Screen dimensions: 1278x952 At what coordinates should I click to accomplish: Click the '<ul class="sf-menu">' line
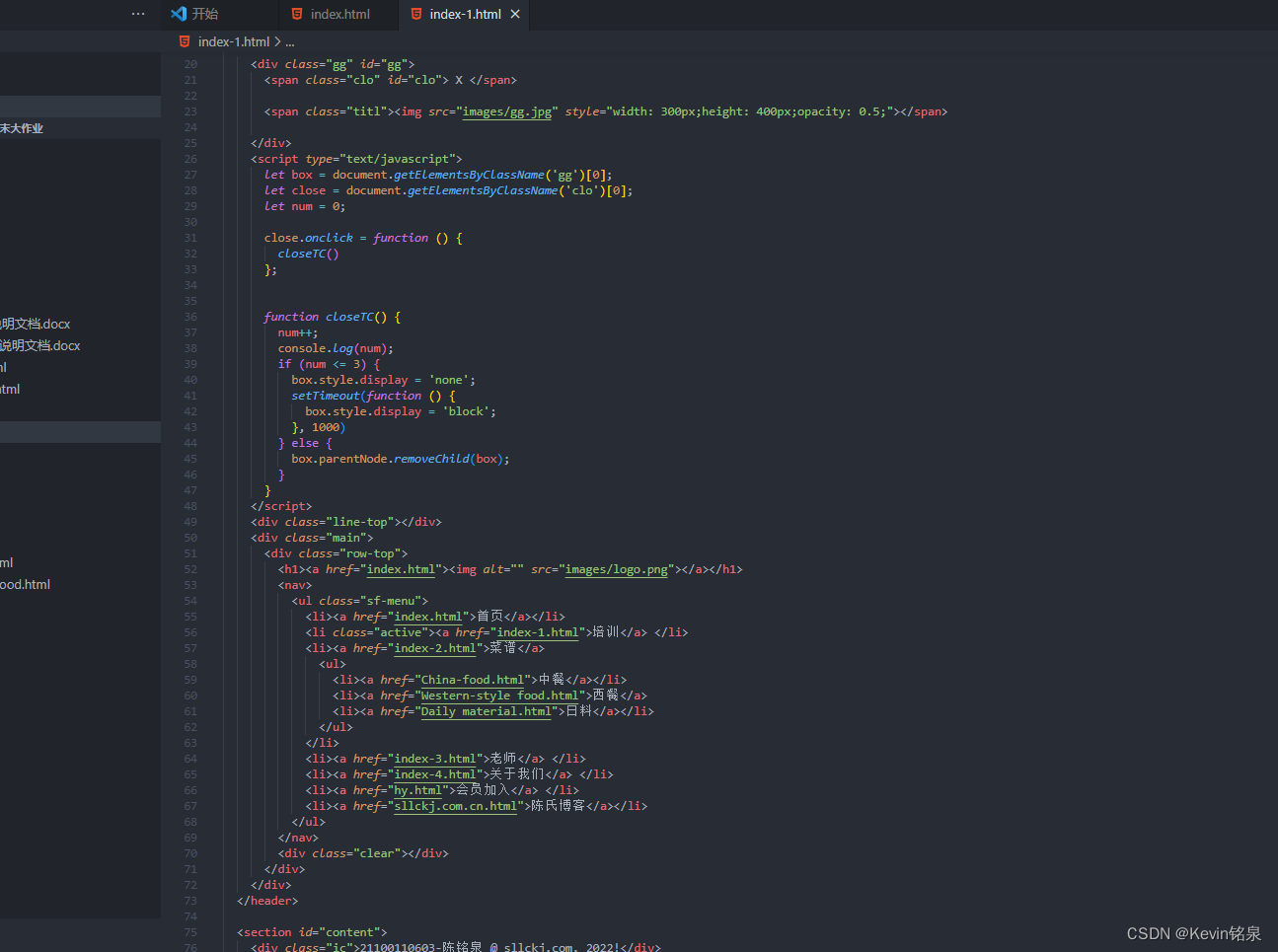360,601
